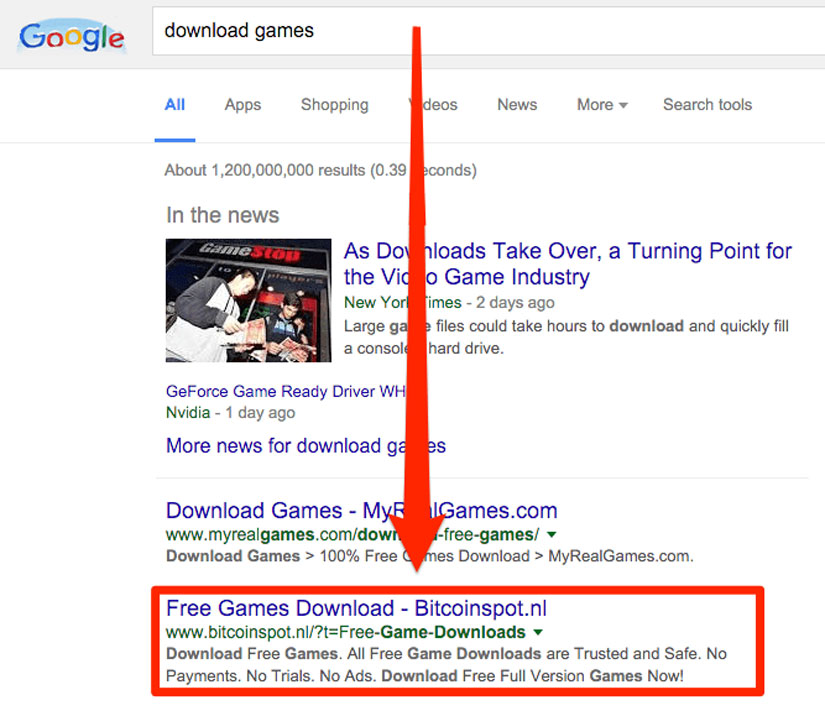Click the GameStop news thumbnail image
Image resolution: width=825 pixels, height=716 pixels.
[248, 300]
